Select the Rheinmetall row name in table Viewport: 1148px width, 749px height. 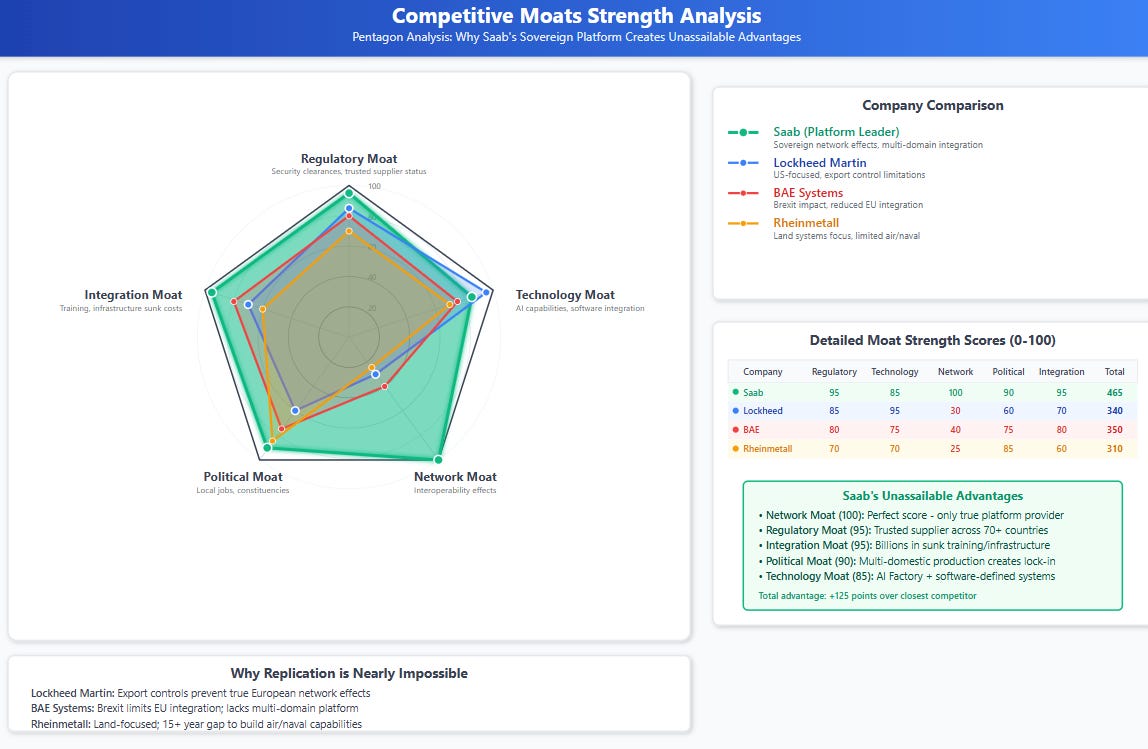[767, 449]
